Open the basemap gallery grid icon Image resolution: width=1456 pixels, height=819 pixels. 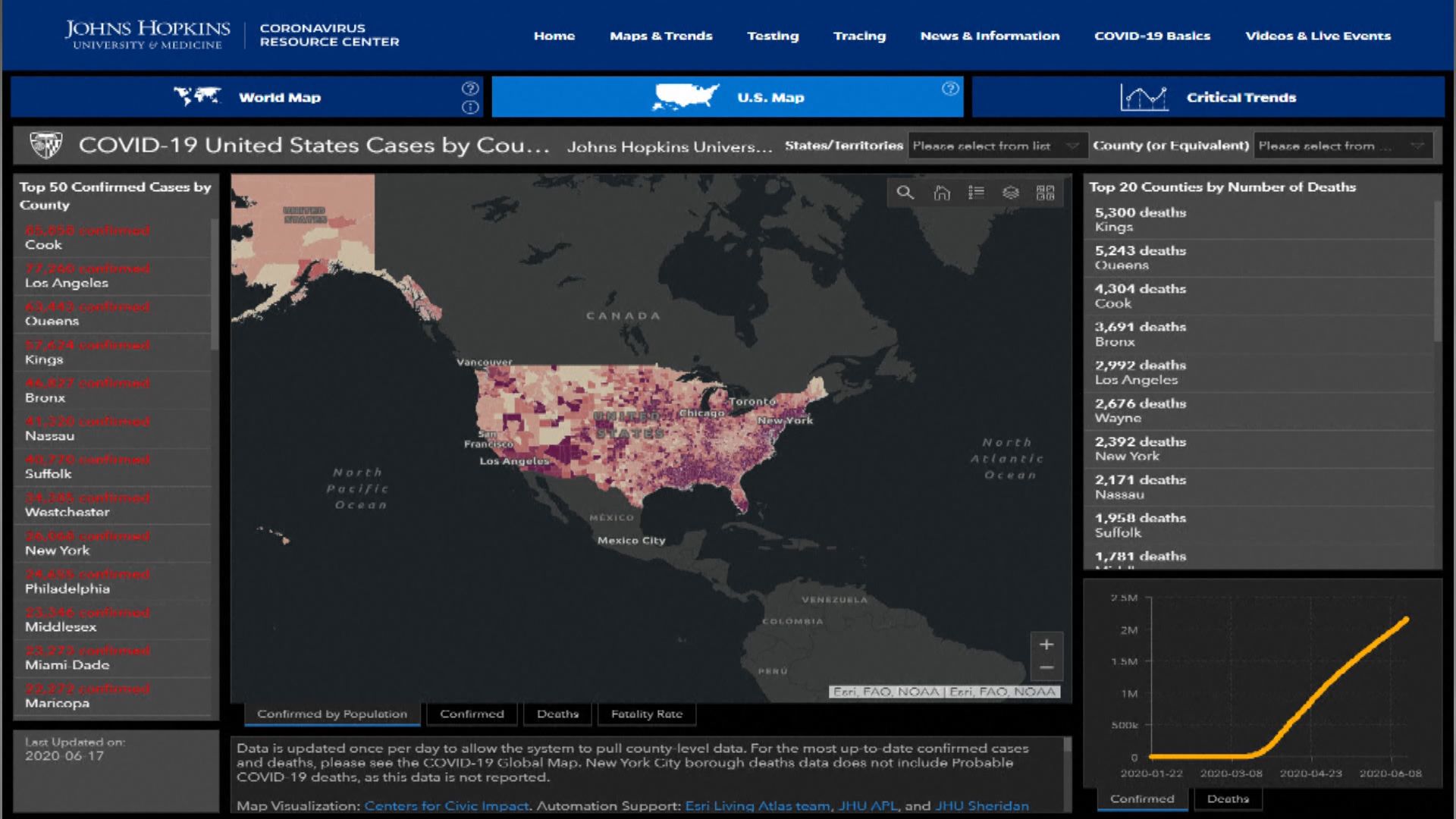pyautogui.click(x=1046, y=193)
